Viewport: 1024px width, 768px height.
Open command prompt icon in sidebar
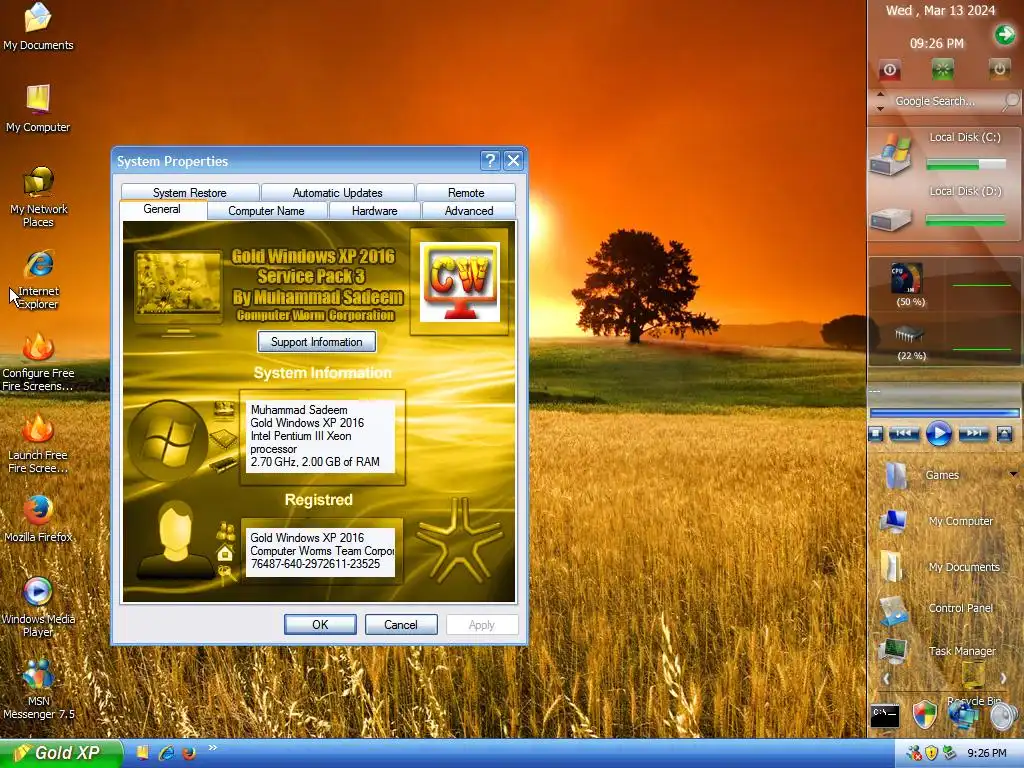tap(885, 715)
